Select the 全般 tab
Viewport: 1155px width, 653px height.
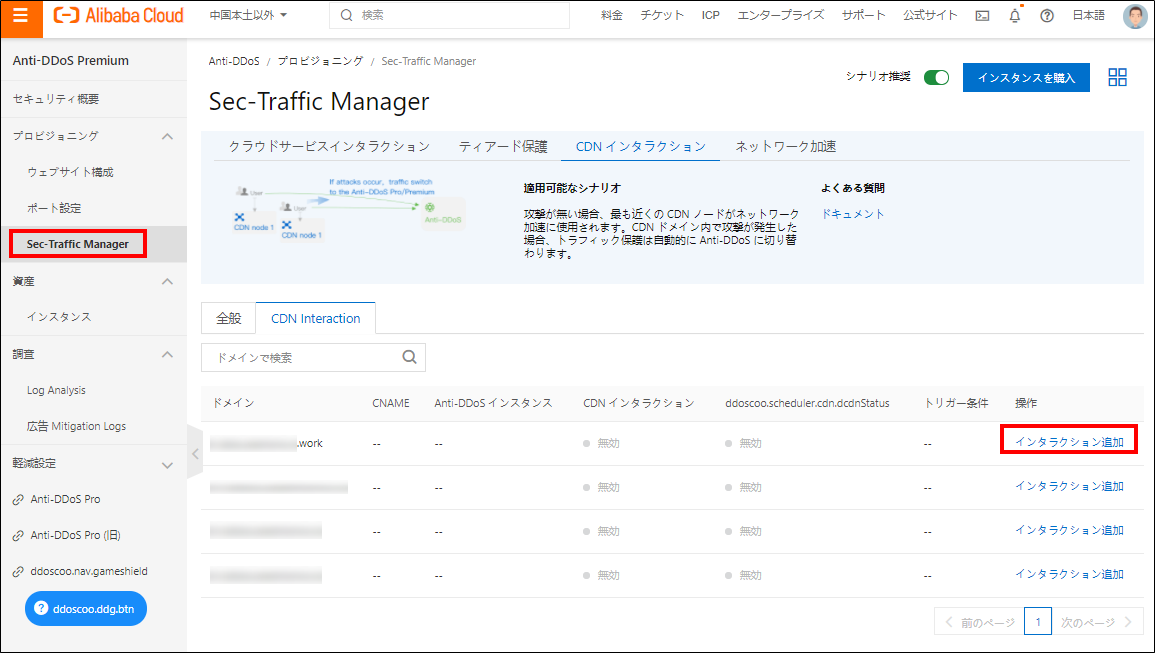229,318
